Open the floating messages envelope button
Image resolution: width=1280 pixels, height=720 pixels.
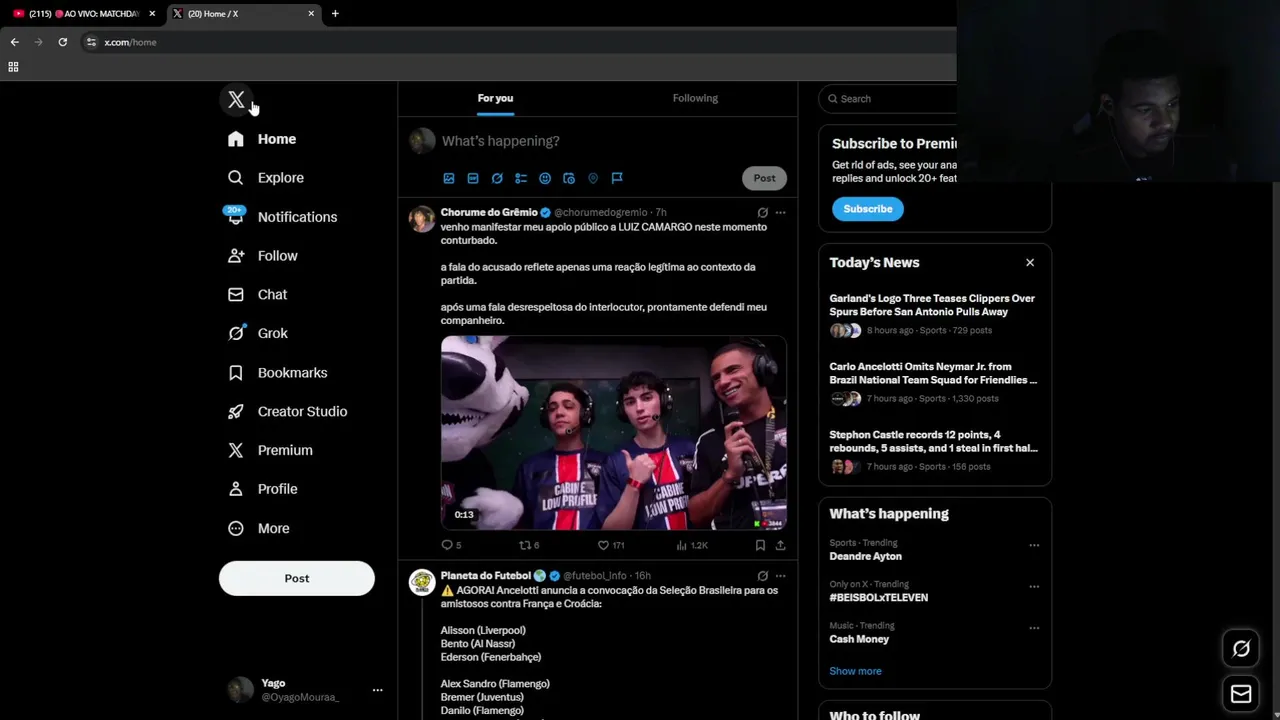click(1241, 694)
